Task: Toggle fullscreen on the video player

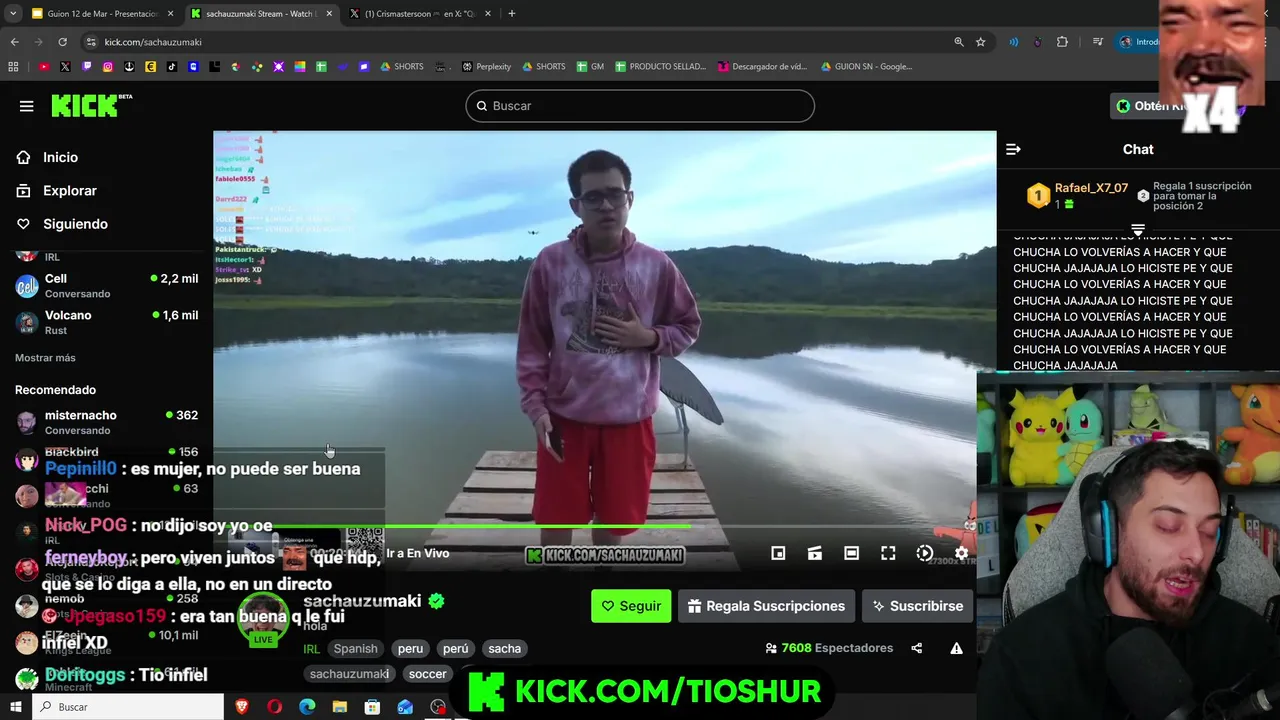Action: point(888,553)
